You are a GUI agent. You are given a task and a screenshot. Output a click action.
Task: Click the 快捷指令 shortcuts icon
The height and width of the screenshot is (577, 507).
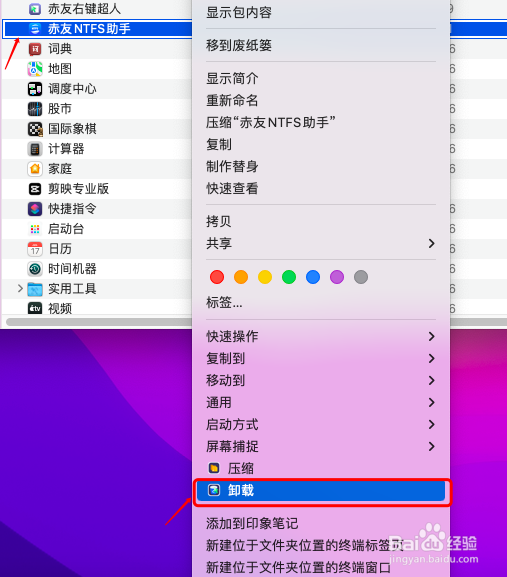pyautogui.click(x=35, y=209)
